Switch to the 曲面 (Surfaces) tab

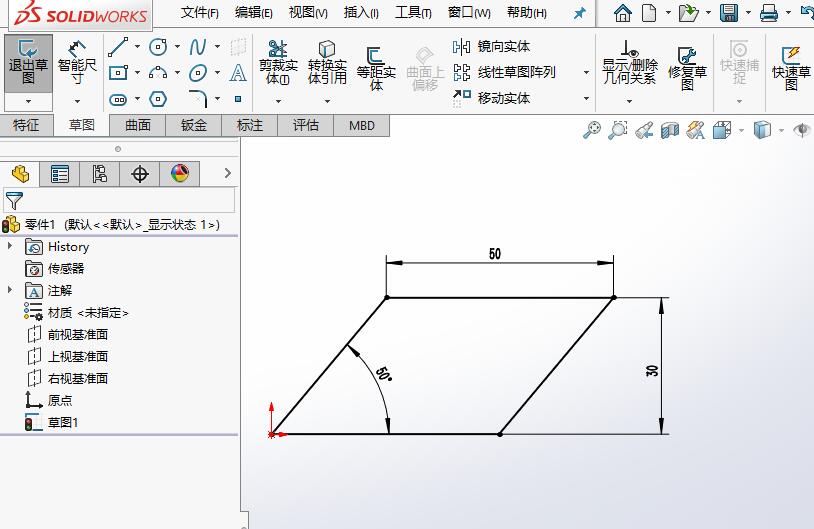[138, 126]
